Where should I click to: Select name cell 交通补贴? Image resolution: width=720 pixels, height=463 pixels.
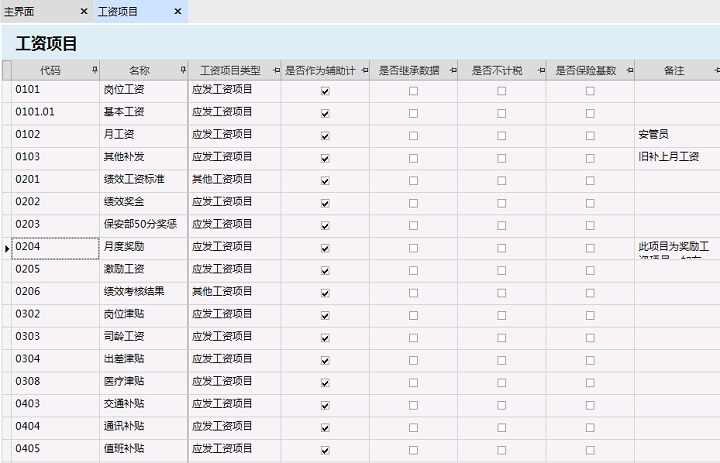(143, 405)
